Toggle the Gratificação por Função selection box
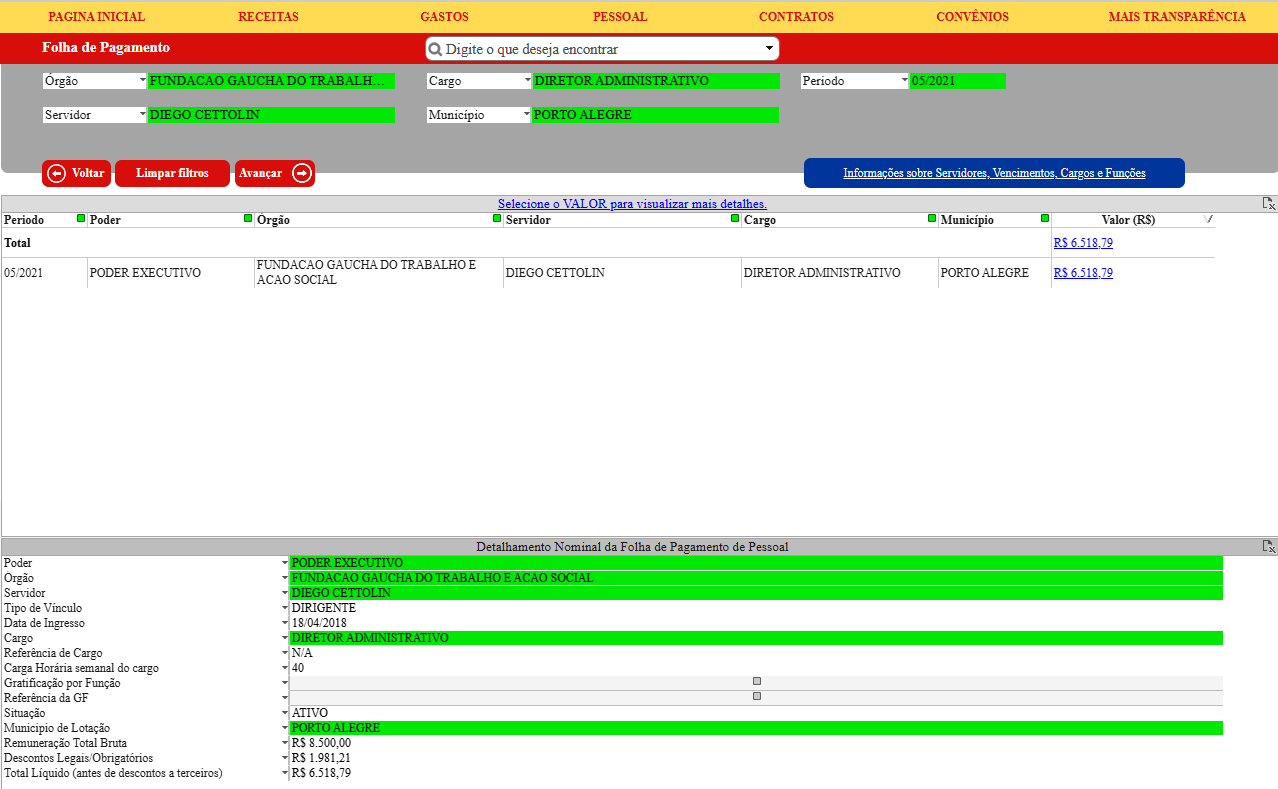The height and width of the screenshot is (789, 1278). click(757, 681)
